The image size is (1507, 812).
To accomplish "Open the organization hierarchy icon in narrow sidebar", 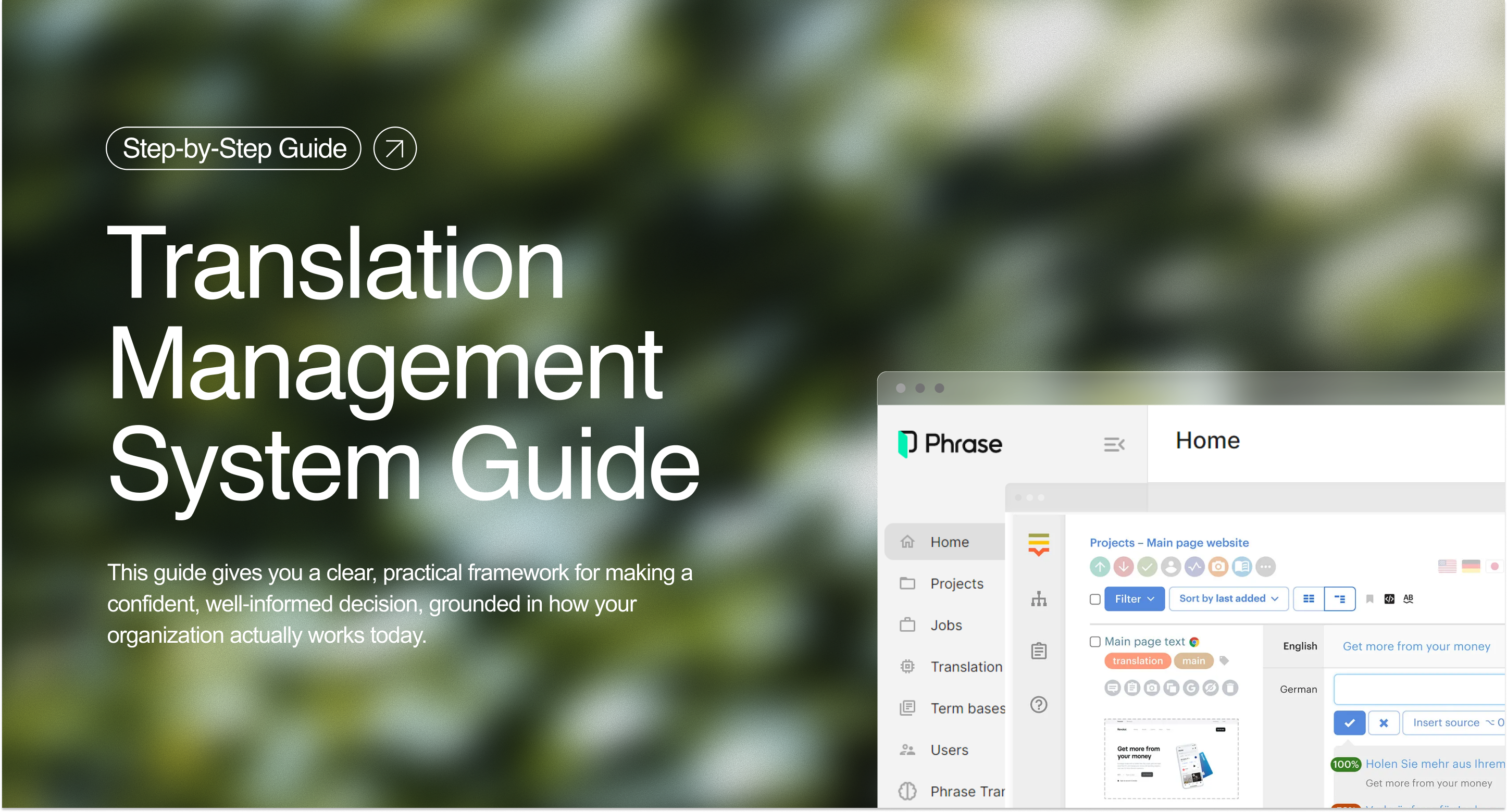I will pos(1039,599).
